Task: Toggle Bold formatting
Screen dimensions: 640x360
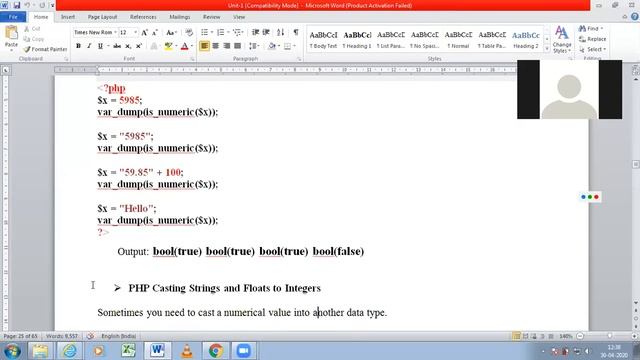Action: pyautogui.click(x=78, y=46)
